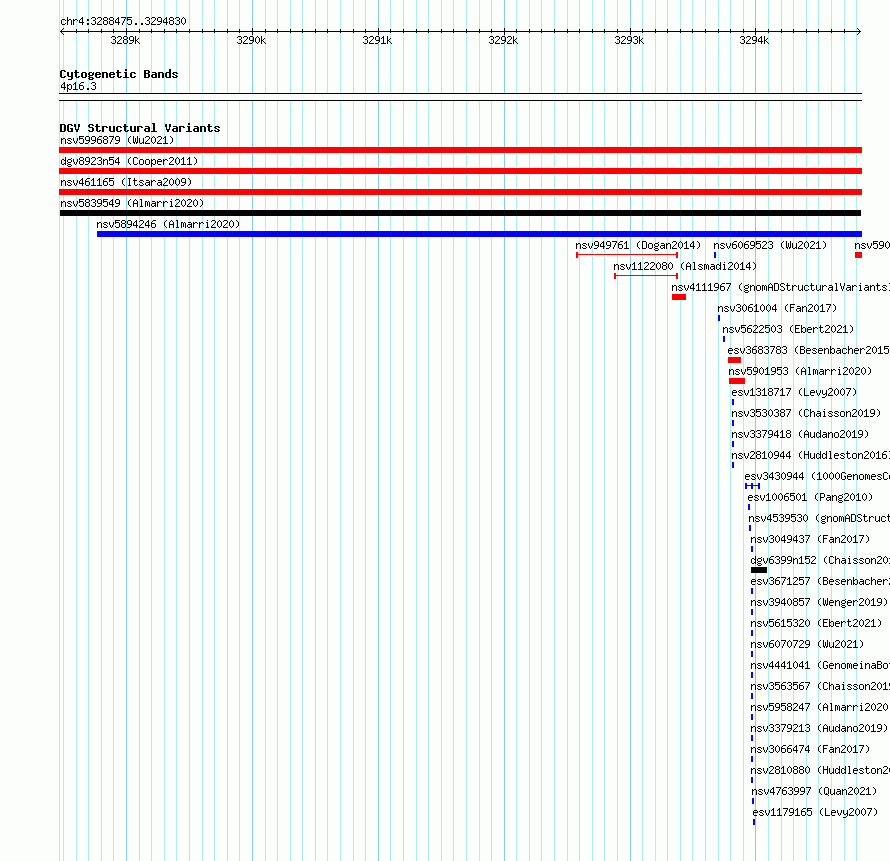Viewport: 890px width, 861px height.
Task: Open label nsv3066474 (Fan2017)
Action: tap(810, 749)
